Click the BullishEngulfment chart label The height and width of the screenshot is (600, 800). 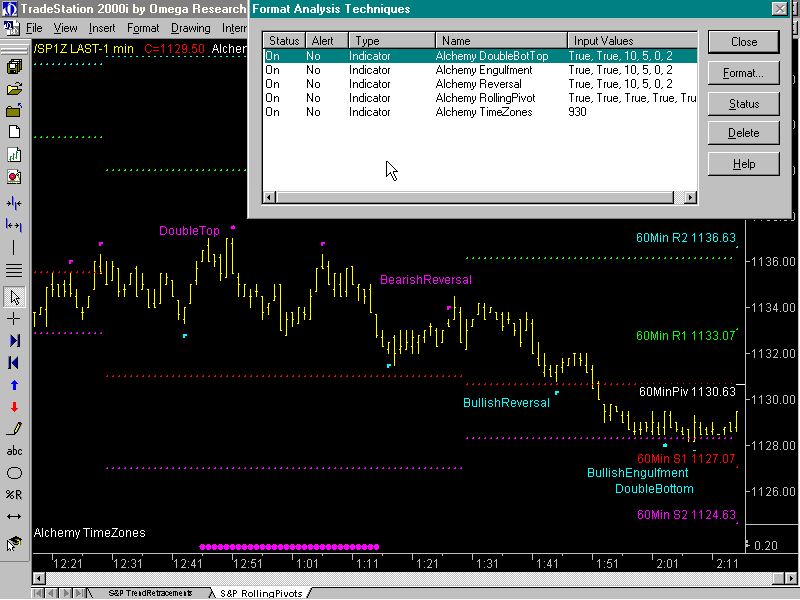click(x=638, y=473)
